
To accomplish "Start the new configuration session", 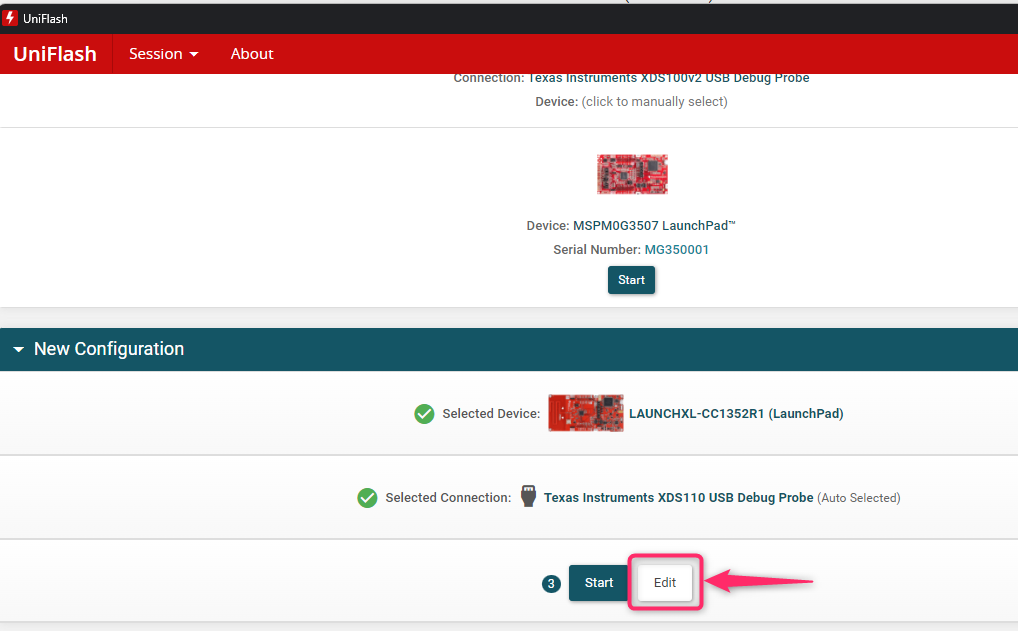I will pyautogui.click(x=598, y=583).
